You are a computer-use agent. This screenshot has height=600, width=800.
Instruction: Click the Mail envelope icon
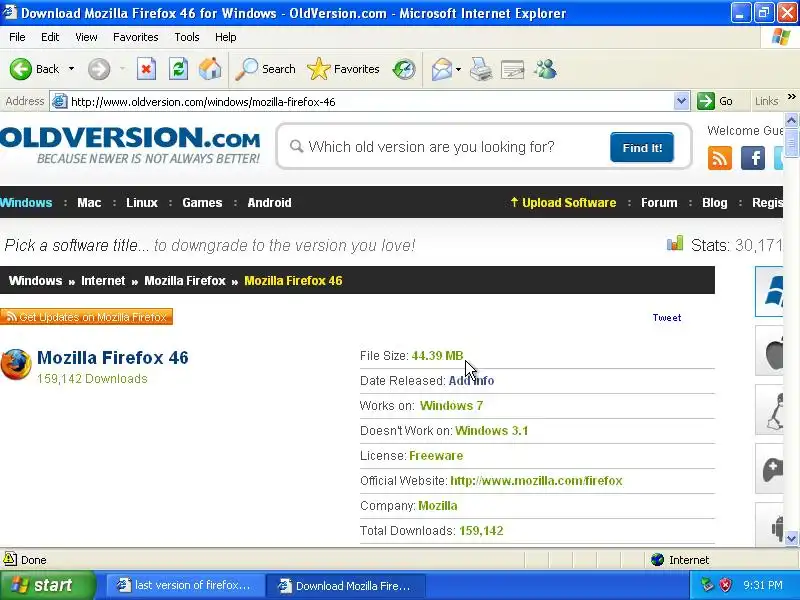(441, 69)
